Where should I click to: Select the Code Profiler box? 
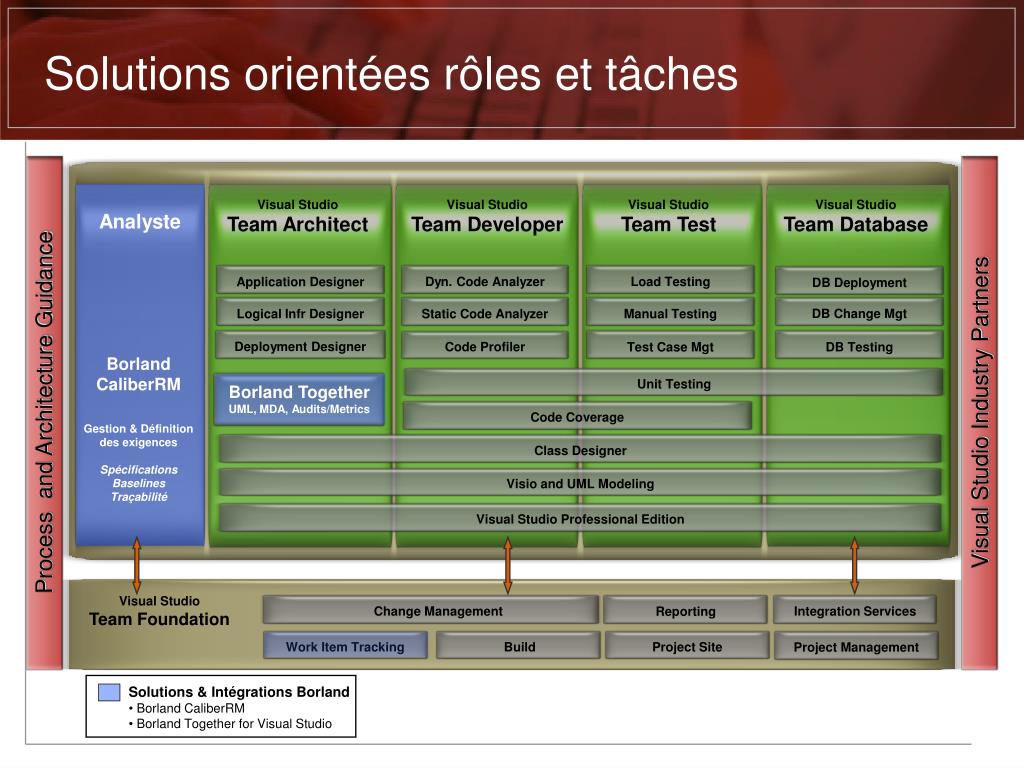pos(485,346)
